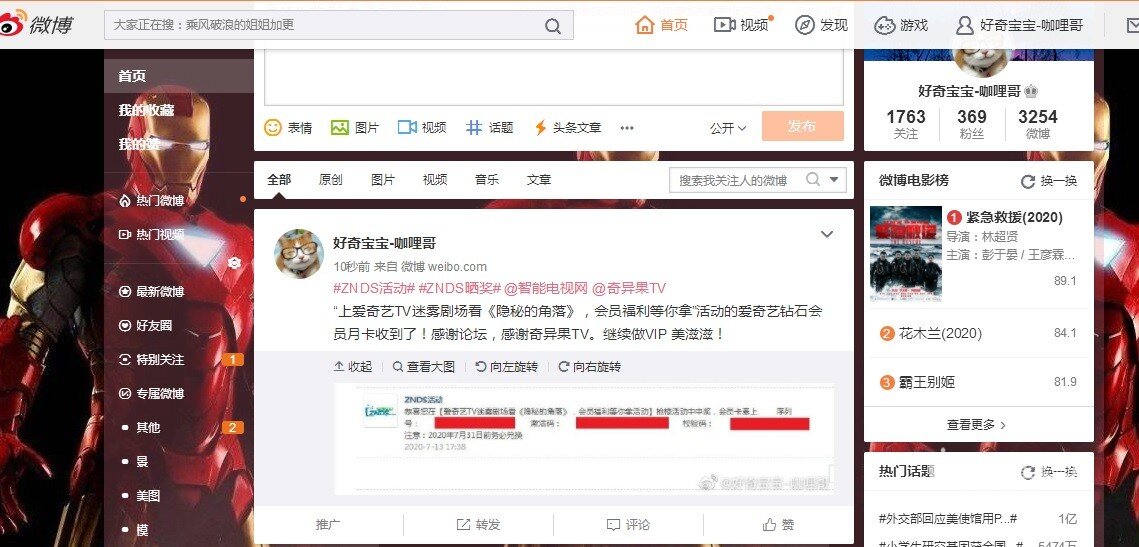Click the mail icon at top right
The width and height of the screenshot is (1139, 547).
point(1130,26)
